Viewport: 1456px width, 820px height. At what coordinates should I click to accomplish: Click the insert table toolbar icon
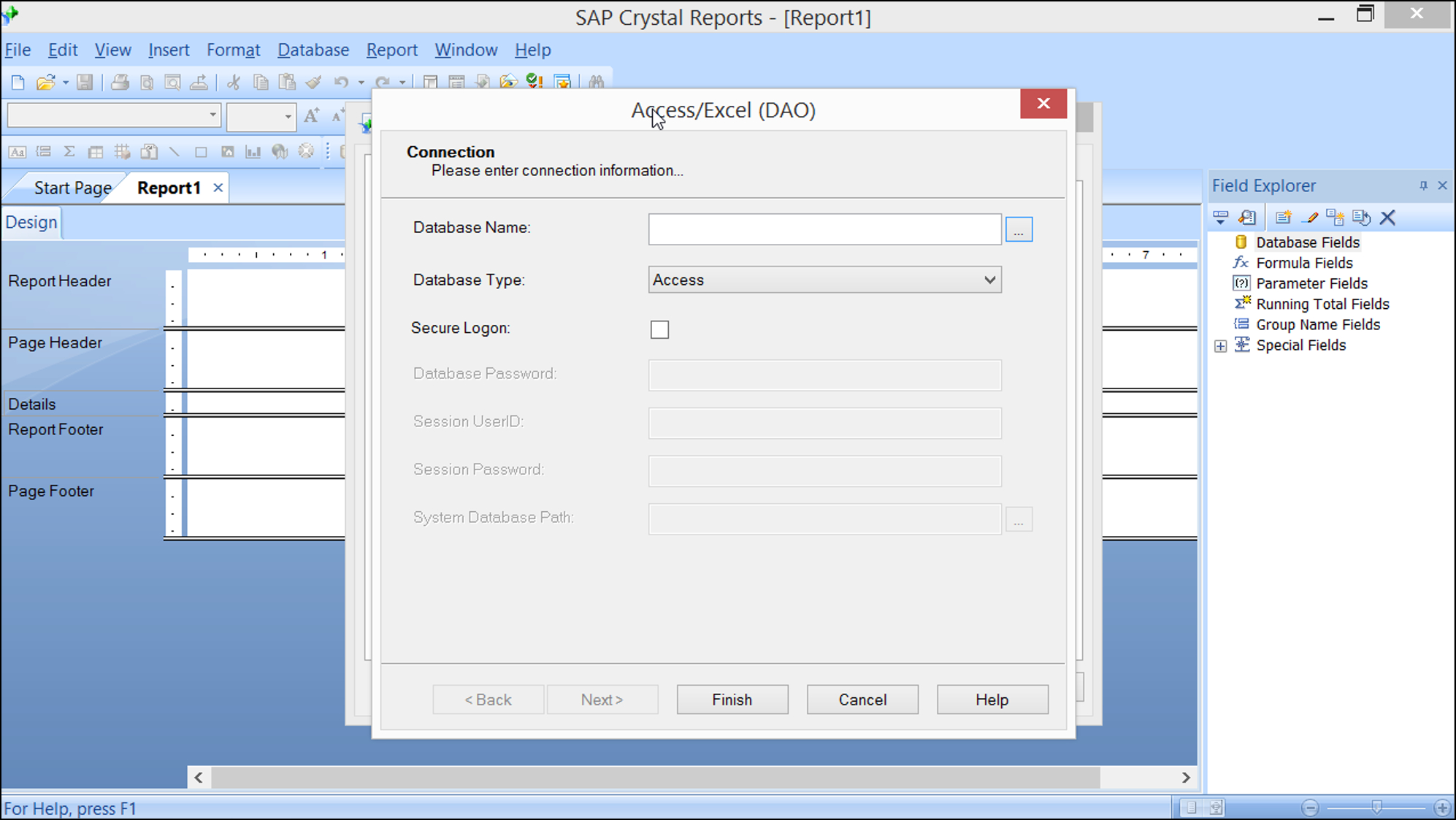point(97,151)
